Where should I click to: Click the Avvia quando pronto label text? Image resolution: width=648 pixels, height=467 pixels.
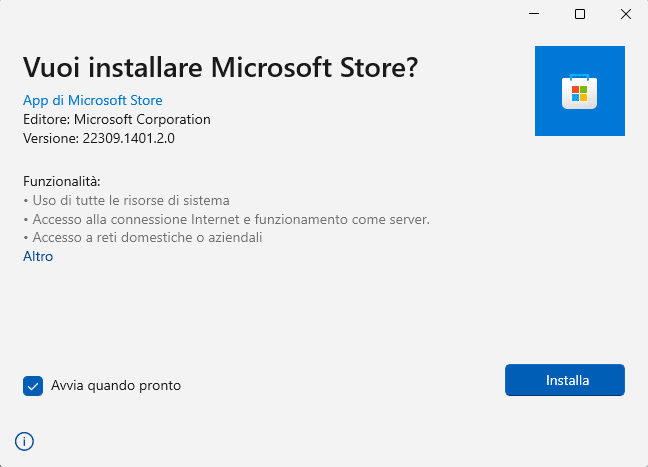tap(116, 386)
